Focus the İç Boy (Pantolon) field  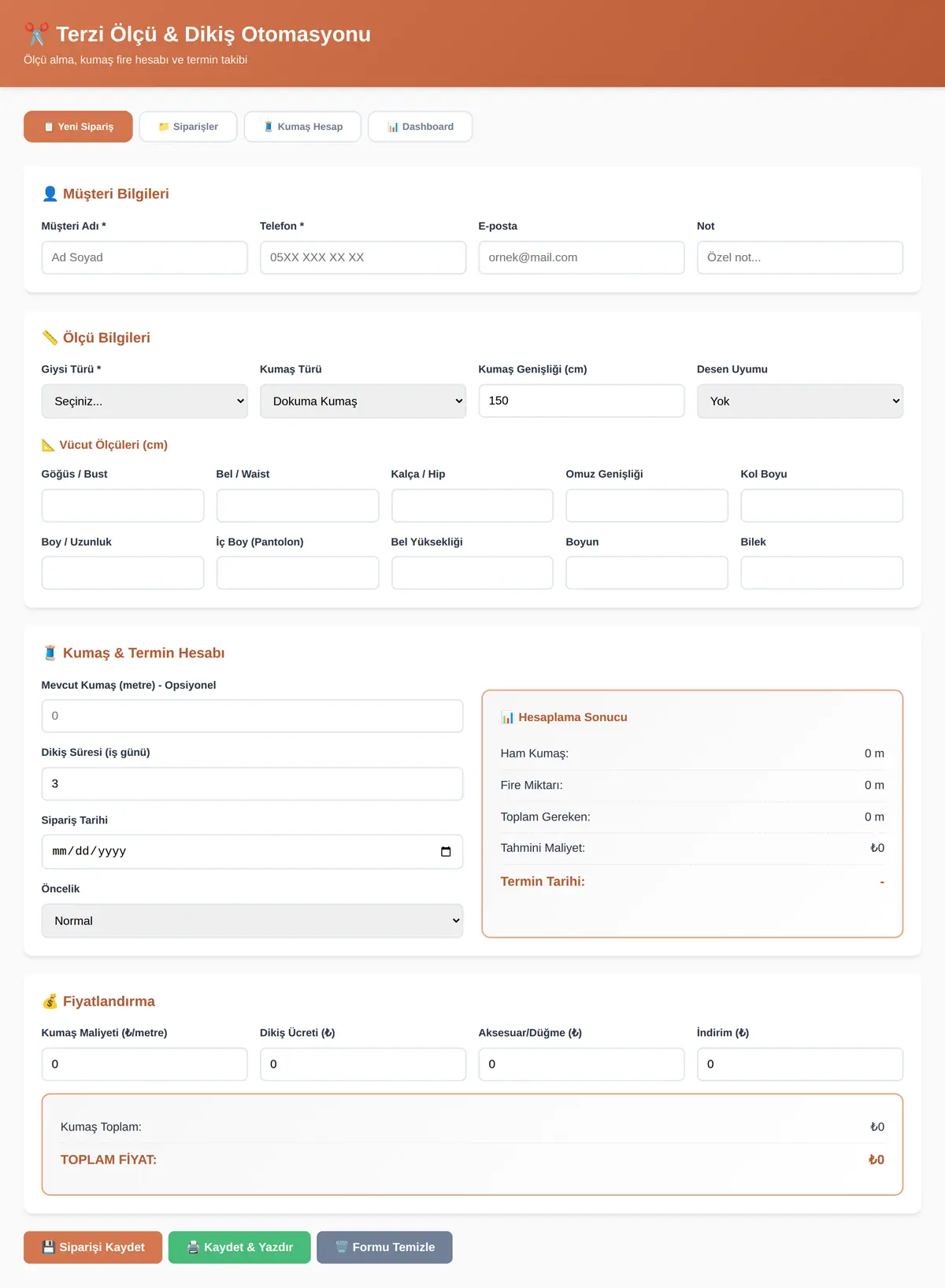pos(298,573)
